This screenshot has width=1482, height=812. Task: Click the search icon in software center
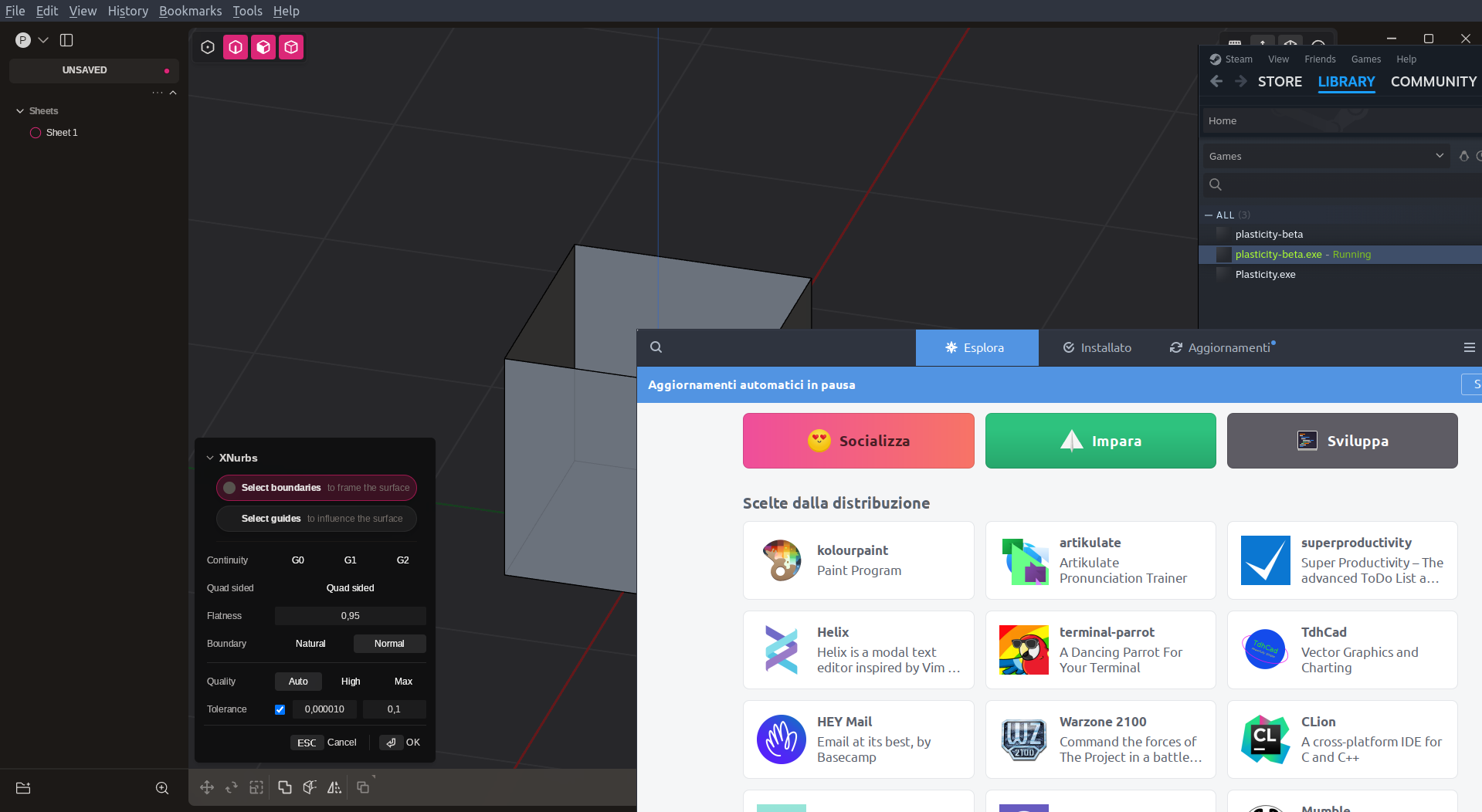click(x=656, y=347)
